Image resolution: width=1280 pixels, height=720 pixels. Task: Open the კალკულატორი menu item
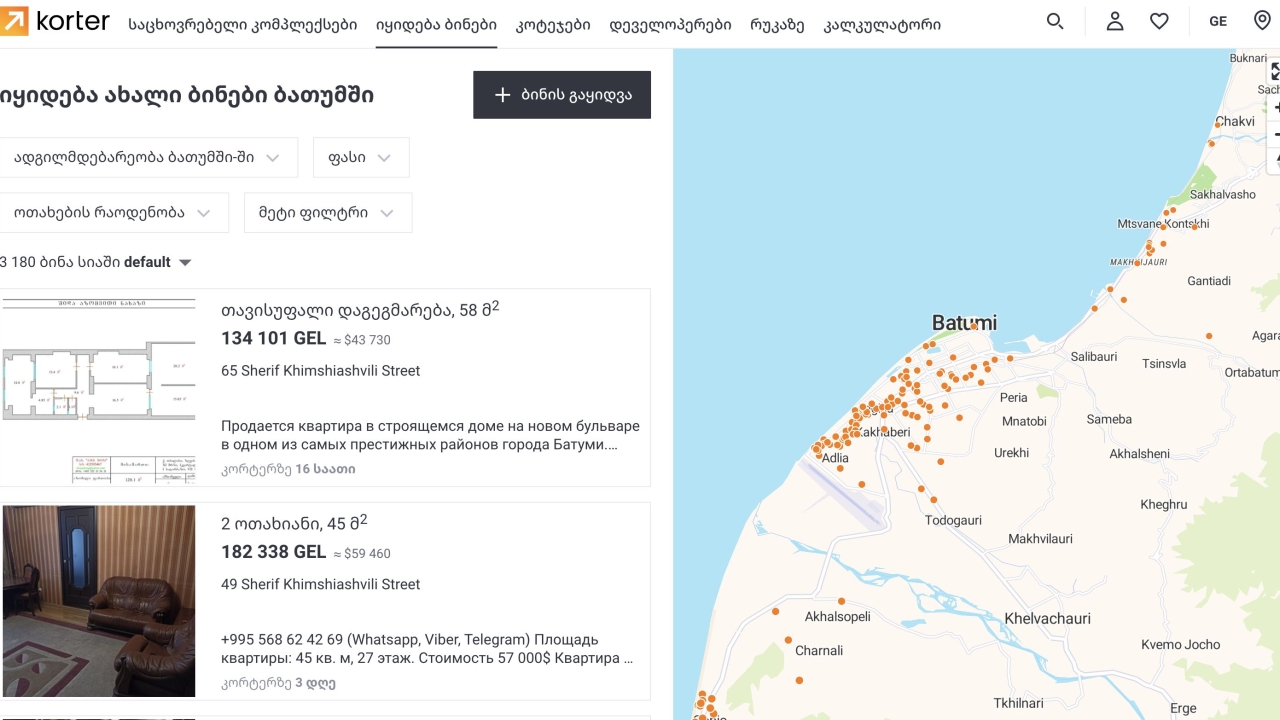coord(881,25)
